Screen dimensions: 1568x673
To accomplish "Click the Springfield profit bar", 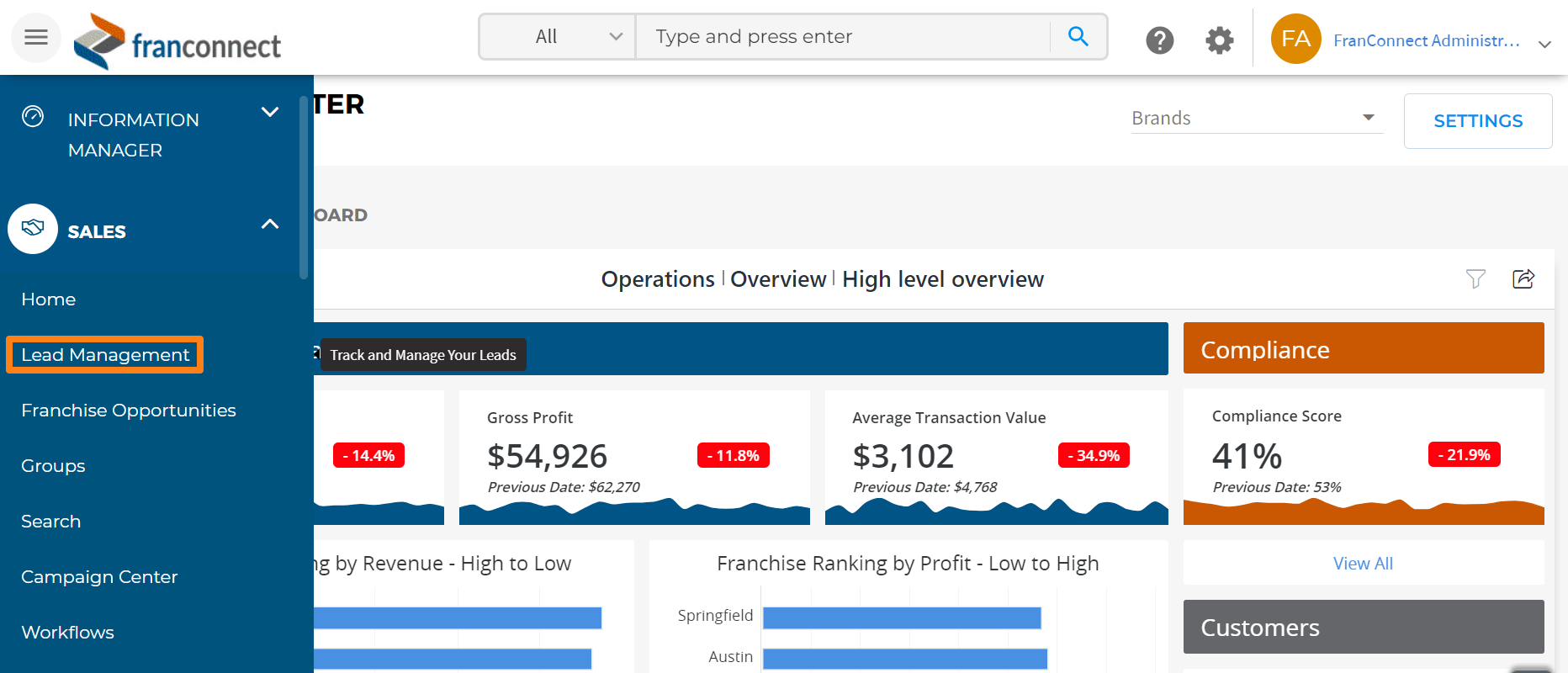I will [x=902, y=617].
